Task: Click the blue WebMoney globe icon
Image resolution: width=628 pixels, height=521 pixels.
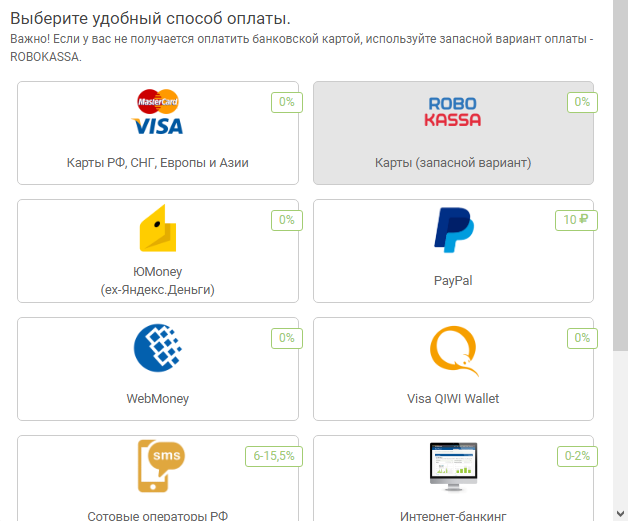Action: (158, 348)
